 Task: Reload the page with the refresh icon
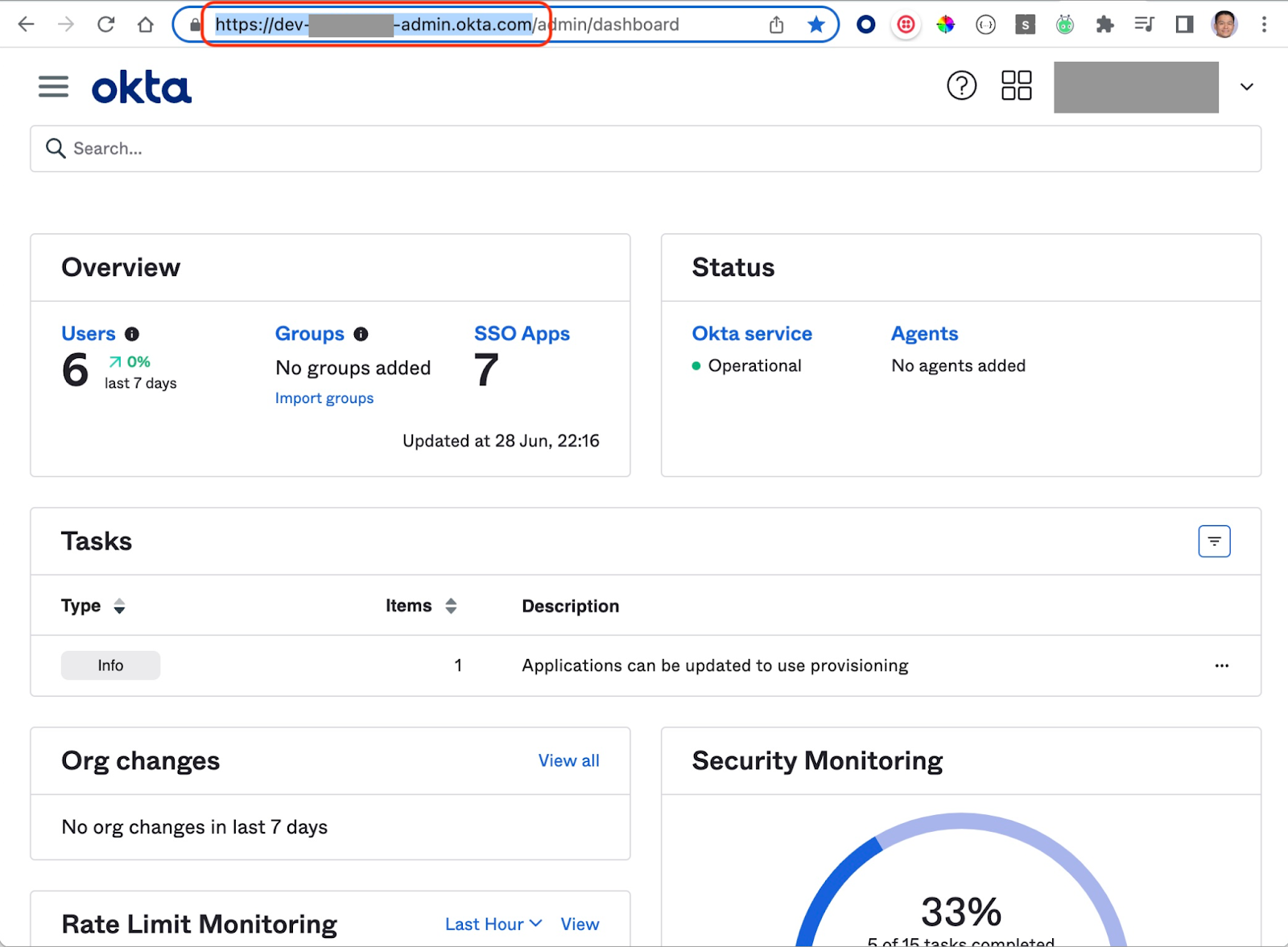[x=105, y=24]
